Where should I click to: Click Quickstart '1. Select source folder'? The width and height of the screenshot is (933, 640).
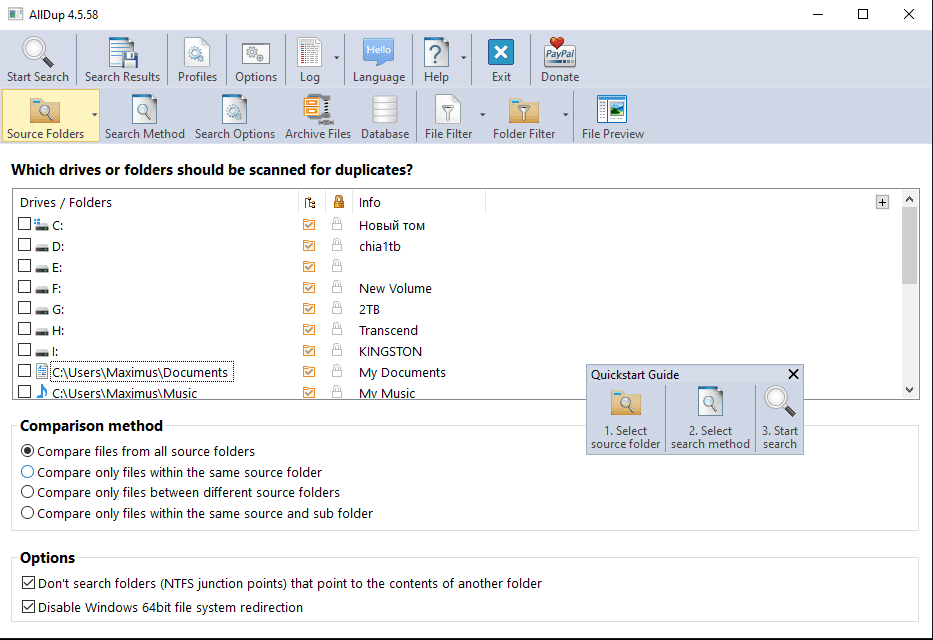click(x=625, y=418)
